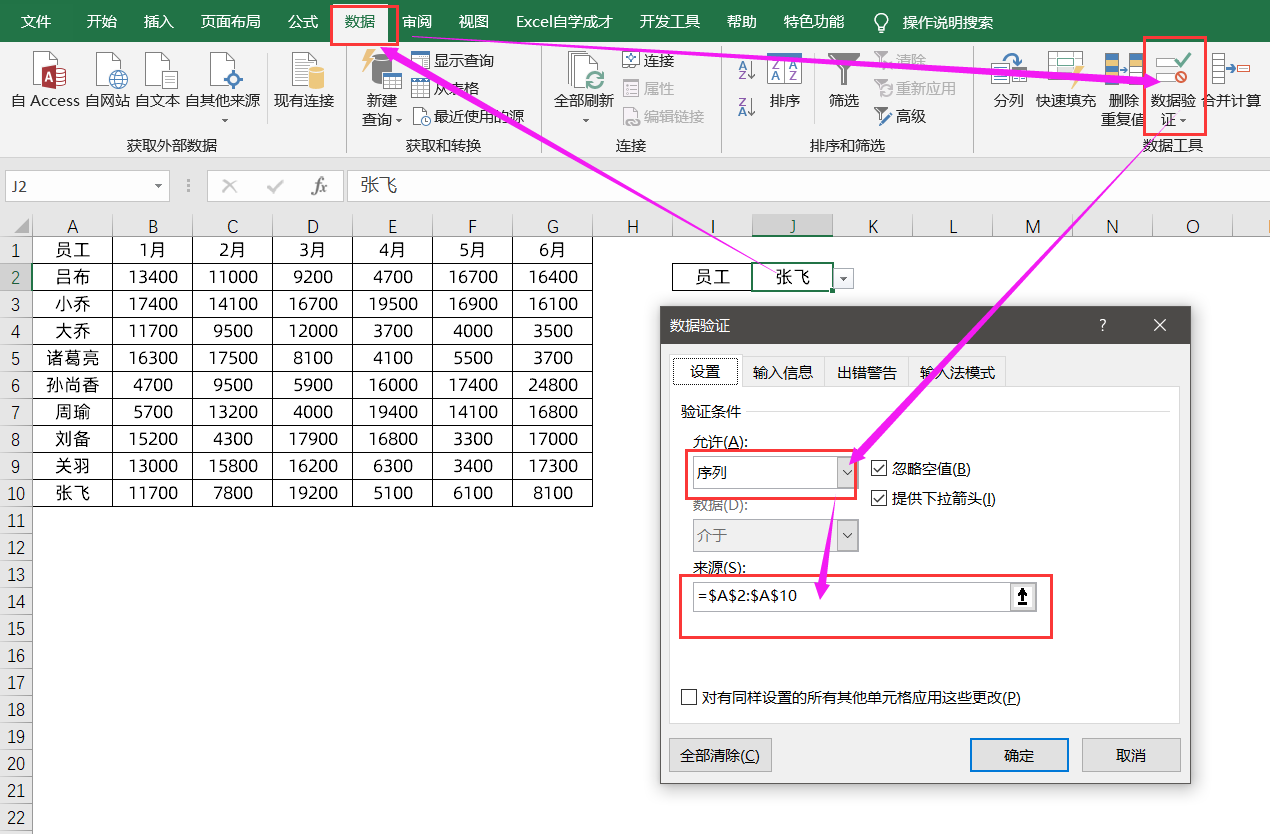The height and width of the screenshot is (834, 1270).
Task: Sort descending with the Z-A icon
Action: [747, 106]
